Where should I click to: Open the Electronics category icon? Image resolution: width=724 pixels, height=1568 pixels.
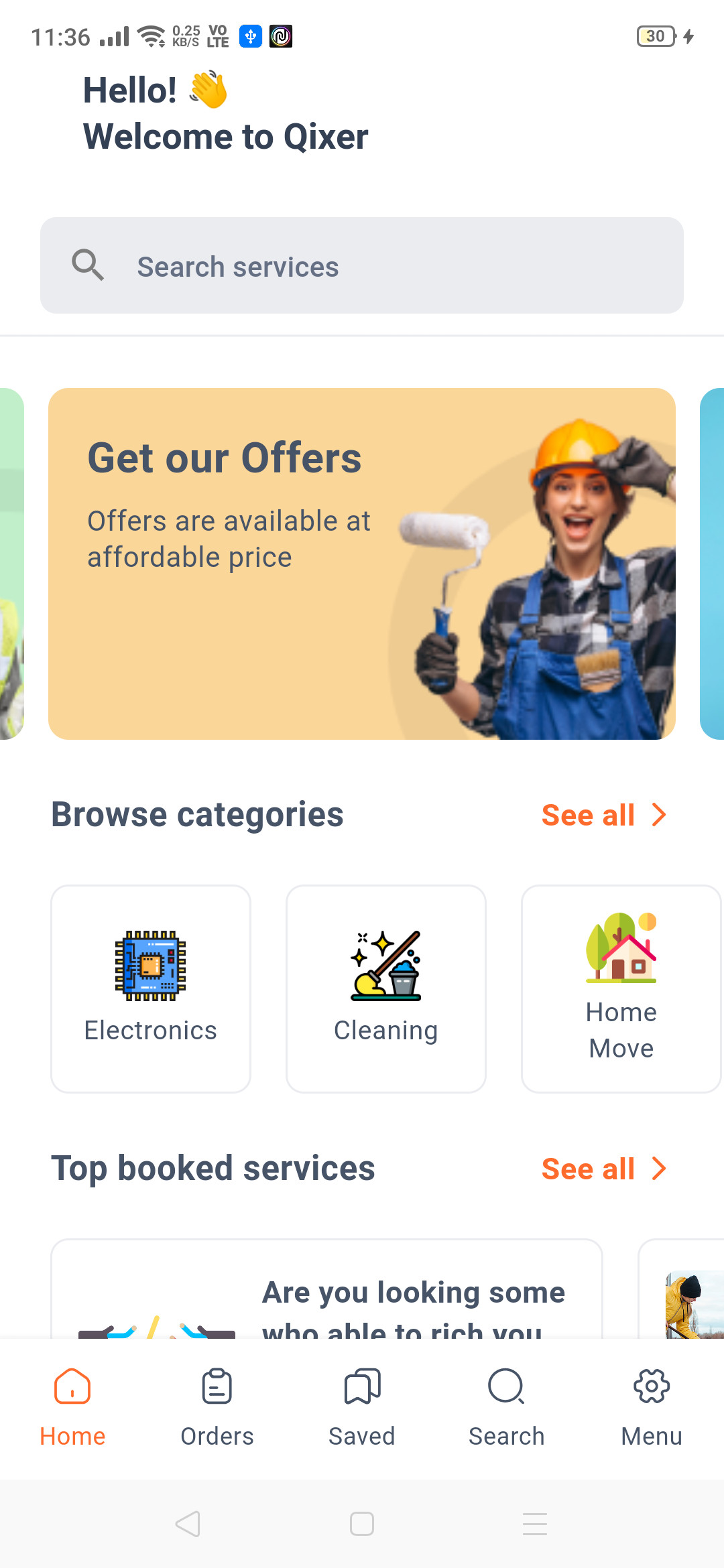point(150,966)
